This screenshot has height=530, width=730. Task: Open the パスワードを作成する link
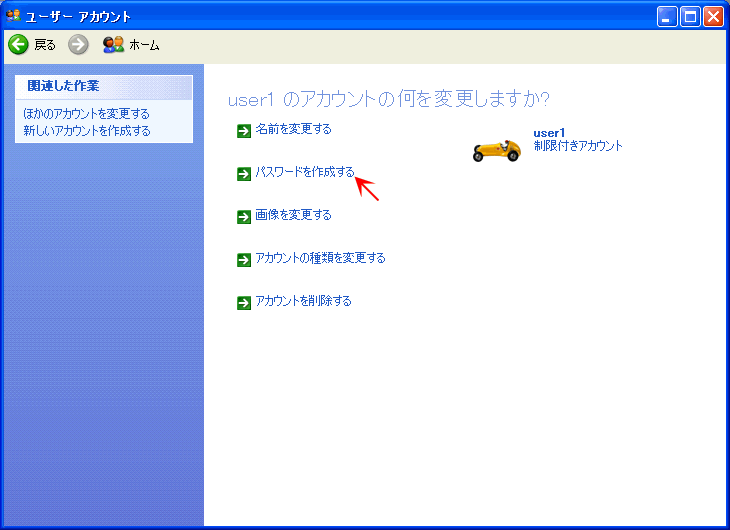click(305, 172)
